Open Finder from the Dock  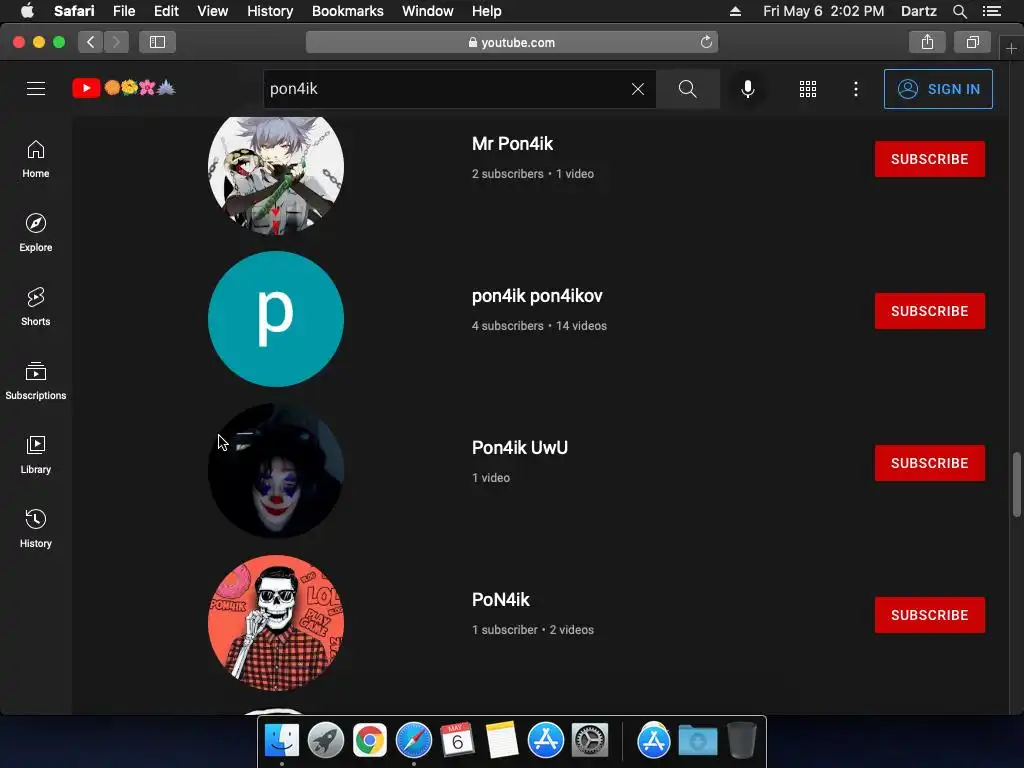281,741
